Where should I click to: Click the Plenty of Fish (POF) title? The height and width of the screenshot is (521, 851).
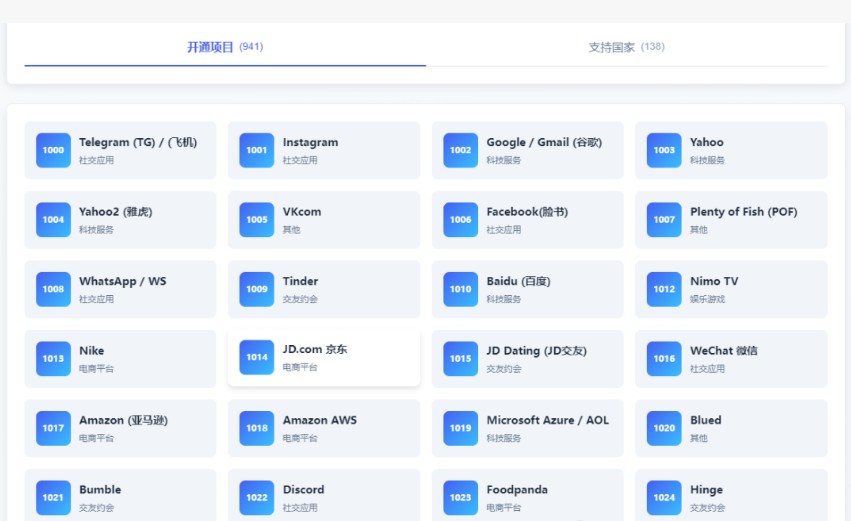click(x=743, y=212)
